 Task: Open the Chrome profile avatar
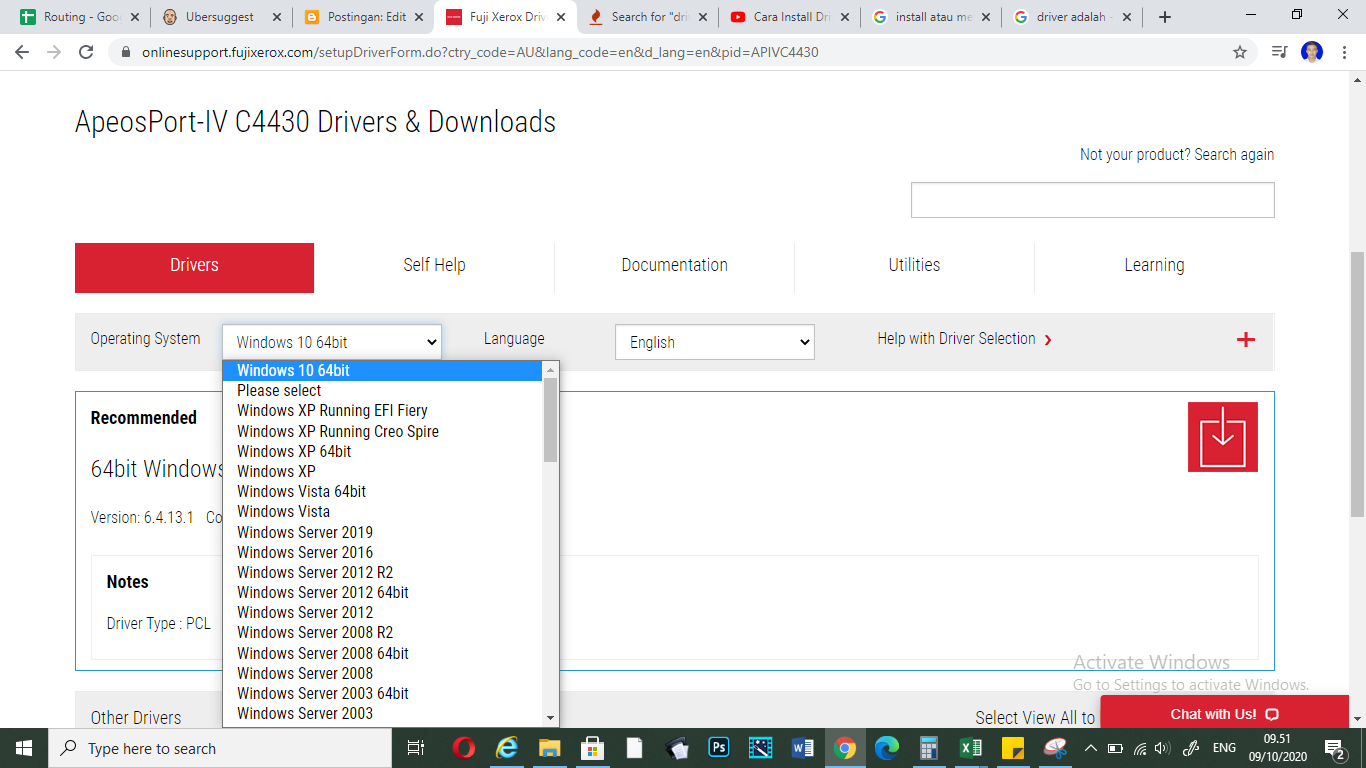tap(1312, 52)
